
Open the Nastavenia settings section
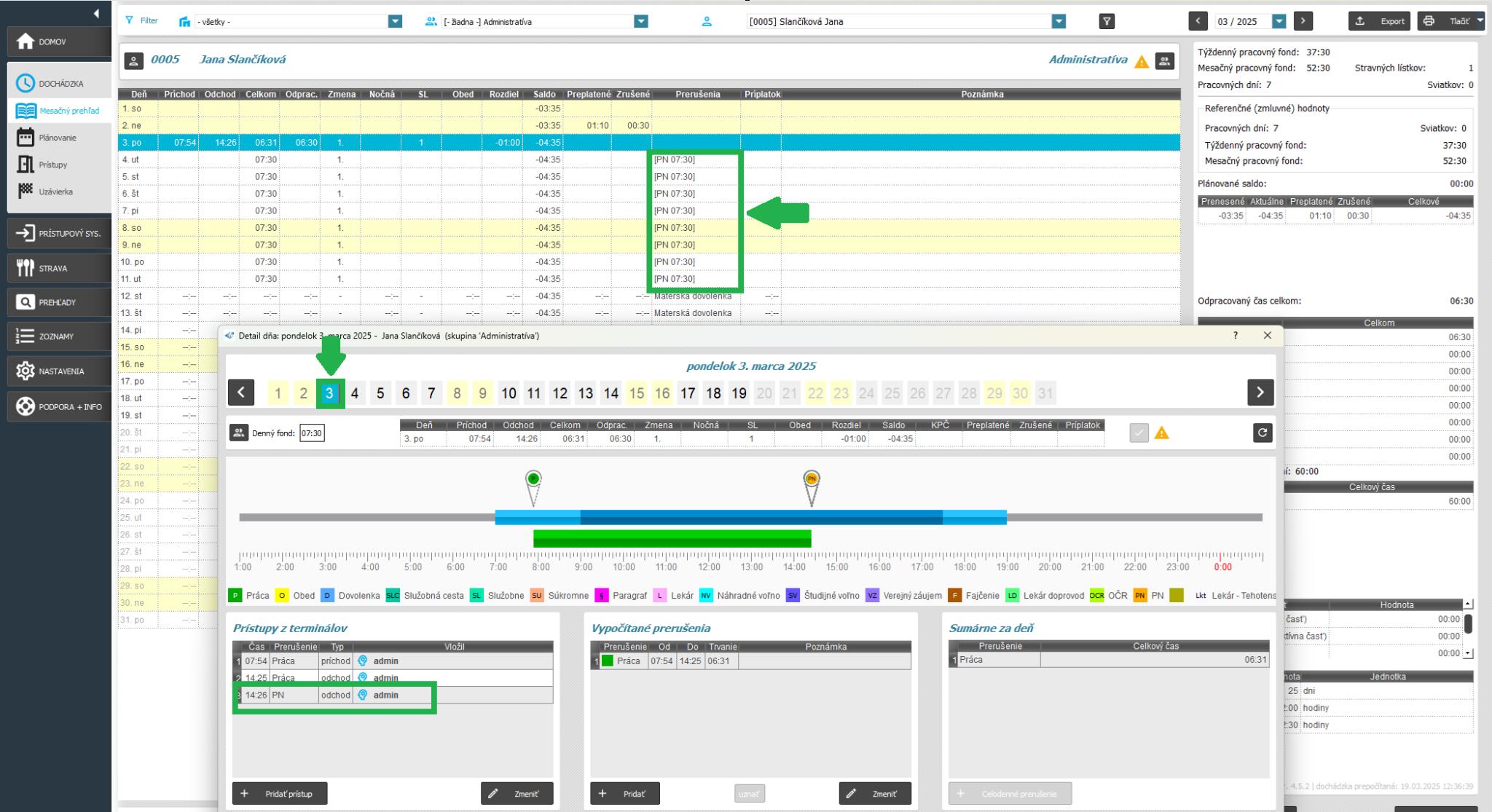pyautogui.click(x=58, y=371)
